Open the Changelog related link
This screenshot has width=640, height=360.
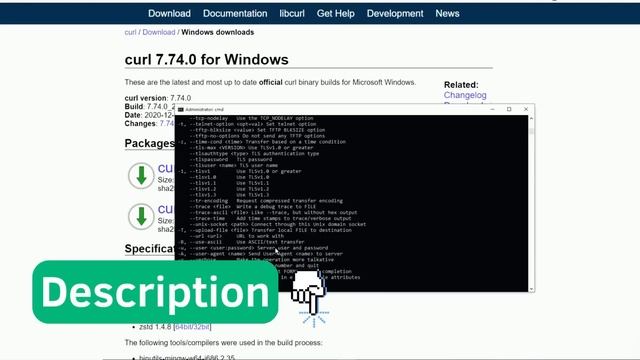(465, 95)
